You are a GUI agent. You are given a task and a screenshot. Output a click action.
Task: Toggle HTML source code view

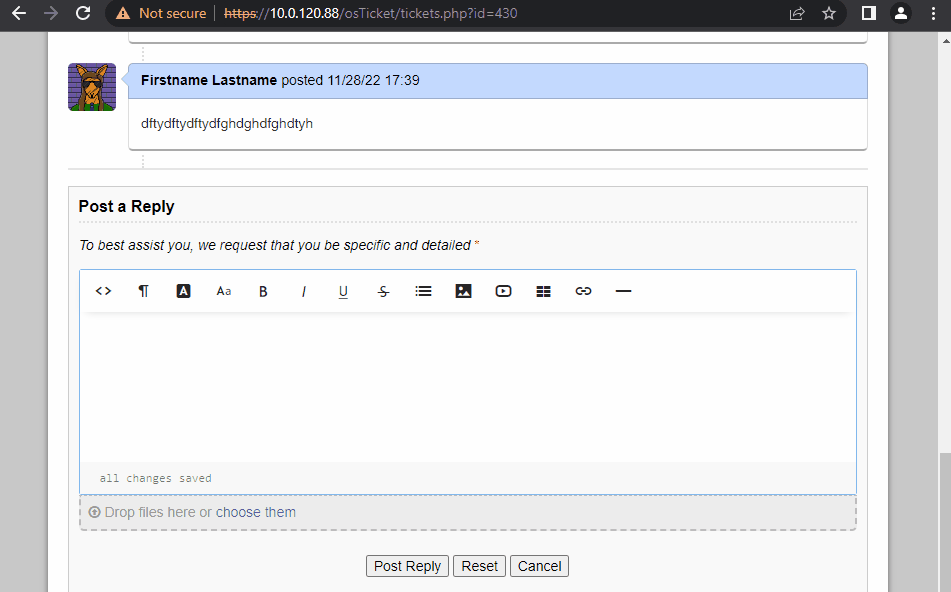pyautogui.click(x=103, y=291)
